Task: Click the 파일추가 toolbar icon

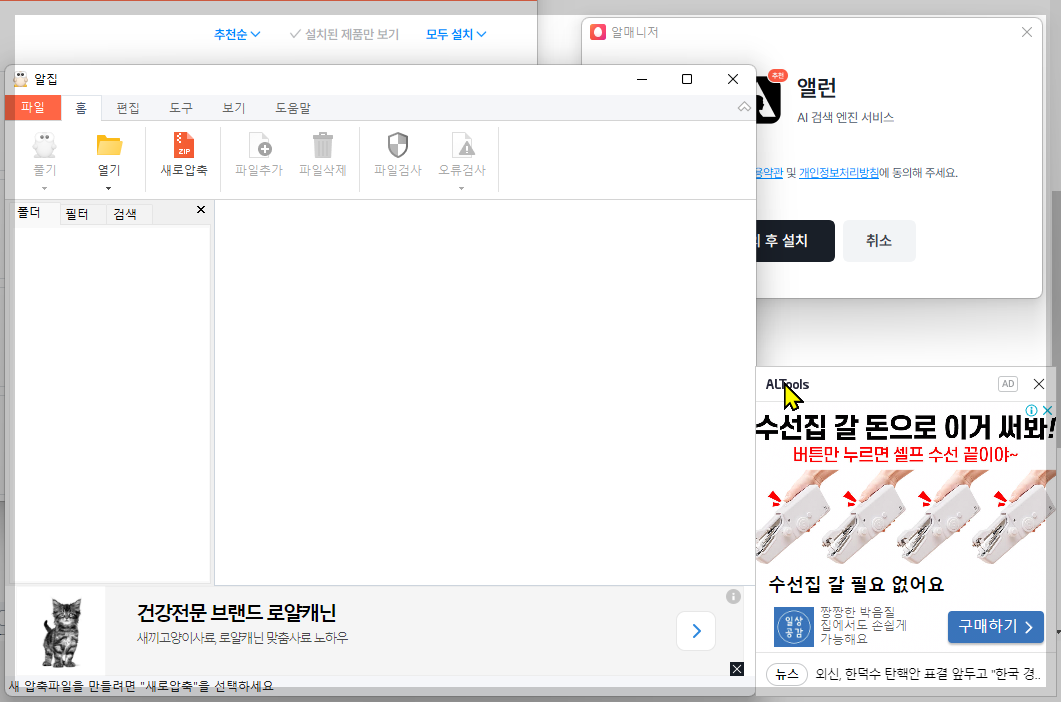Action: point(260,145)
